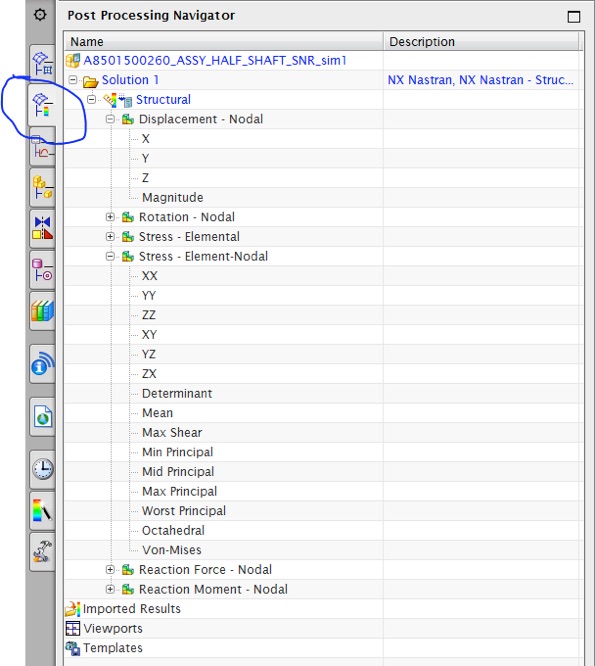Open the Web Browser globe page icon
This screenshot has width=596, height=666.
(x=42, y=416)
